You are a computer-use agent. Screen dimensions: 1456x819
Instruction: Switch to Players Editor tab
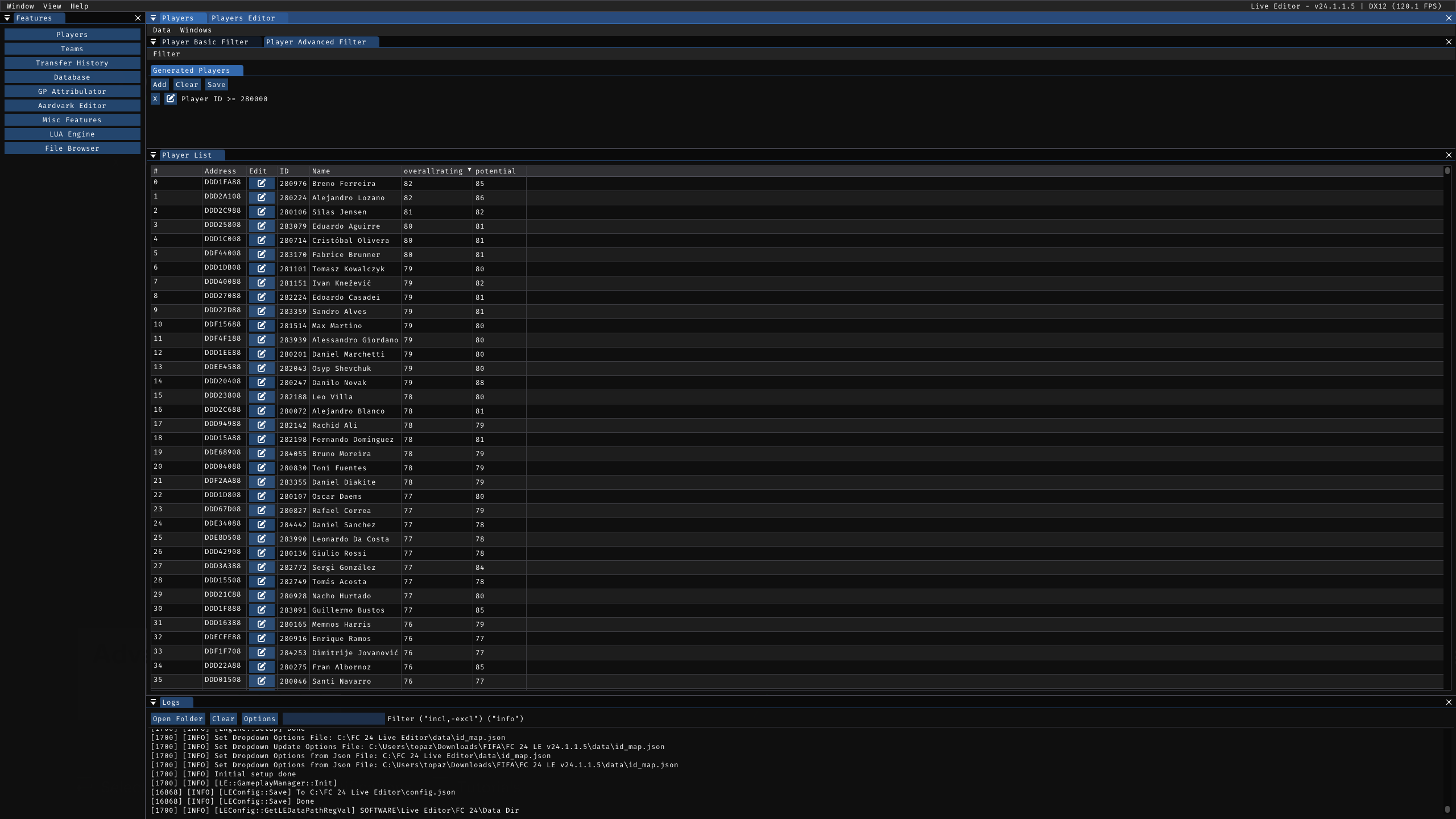pos(243,18)
